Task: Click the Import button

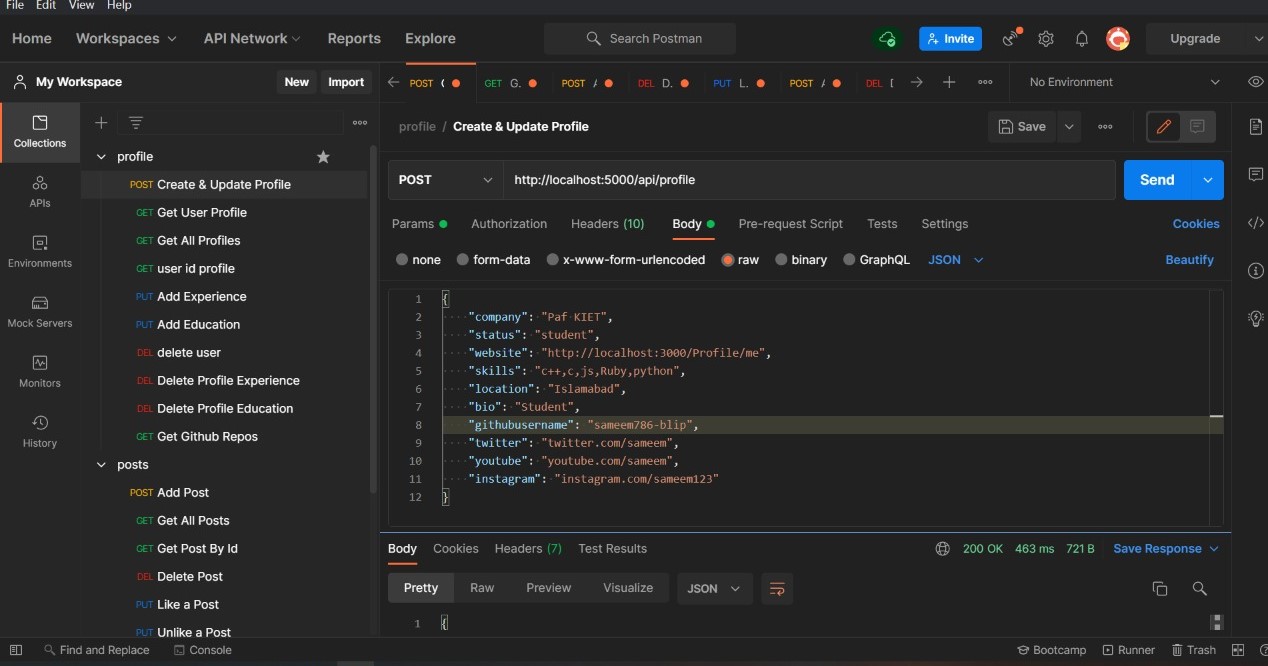Action: 346,82
